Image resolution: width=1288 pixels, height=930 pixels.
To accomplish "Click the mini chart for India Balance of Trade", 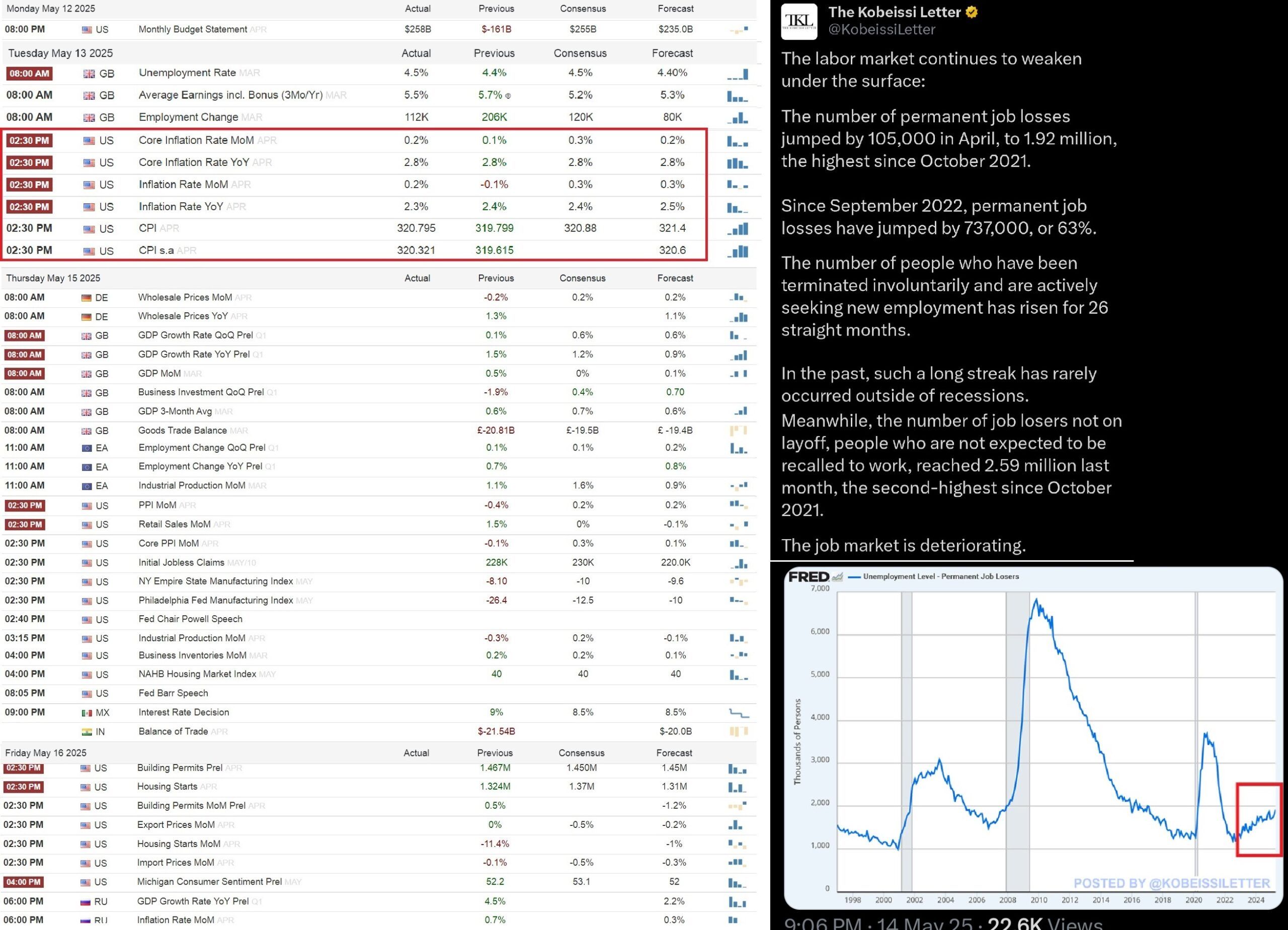I will coord(738,732).
